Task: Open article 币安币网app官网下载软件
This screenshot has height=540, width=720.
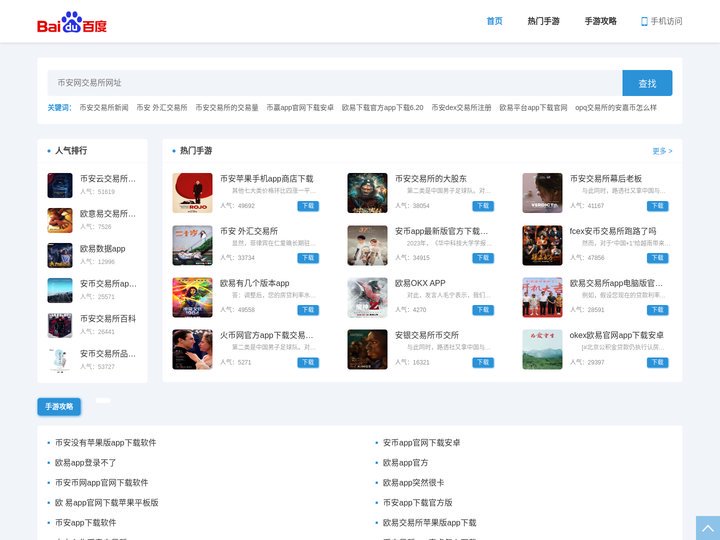Action: coord(101,483)
